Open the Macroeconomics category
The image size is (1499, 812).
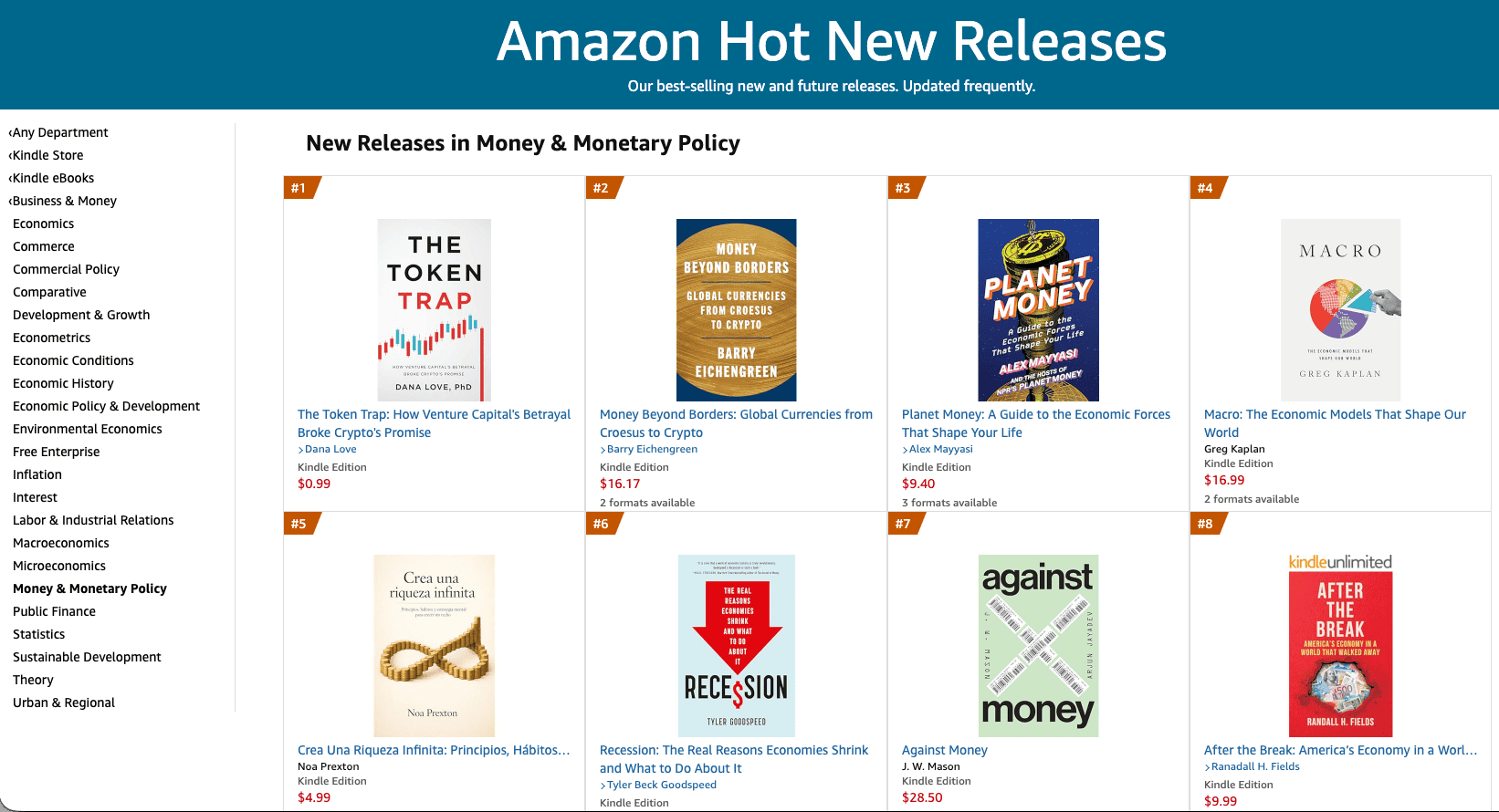coord(60,542)
